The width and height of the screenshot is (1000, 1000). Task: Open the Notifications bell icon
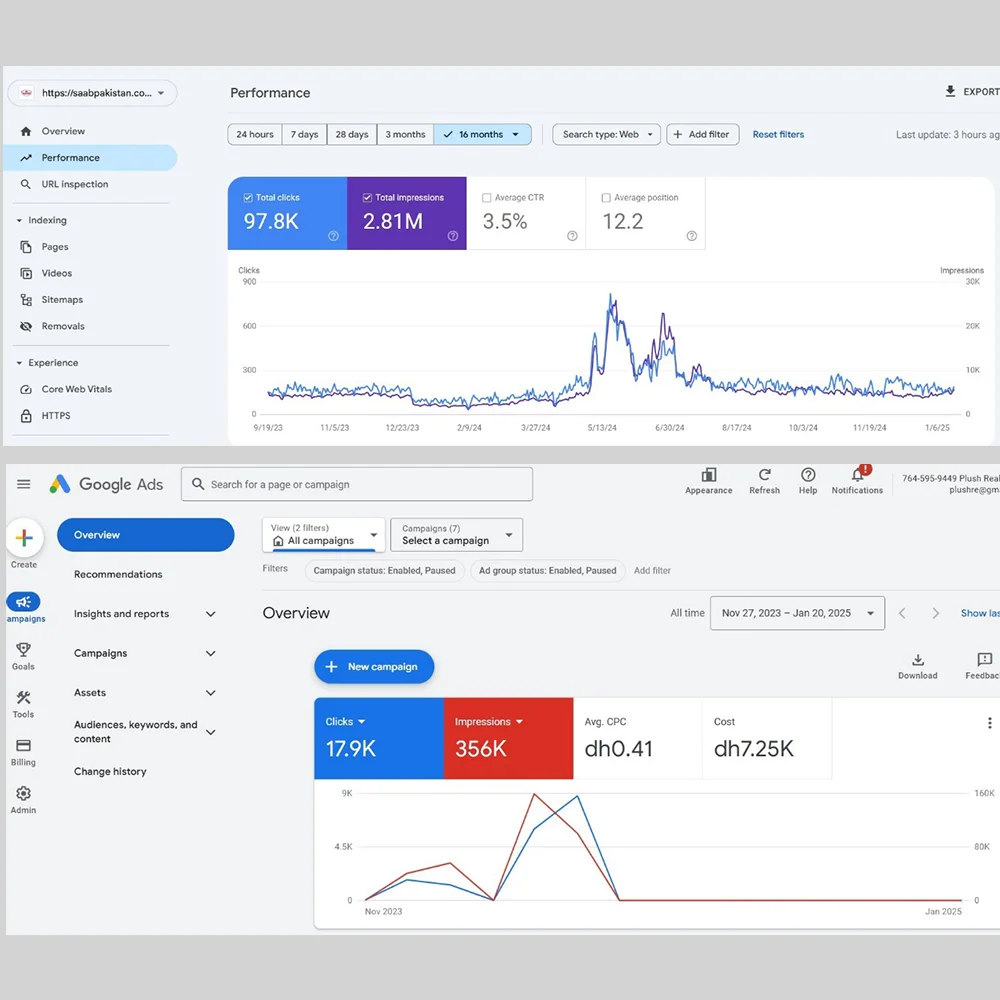pos(857,475)
